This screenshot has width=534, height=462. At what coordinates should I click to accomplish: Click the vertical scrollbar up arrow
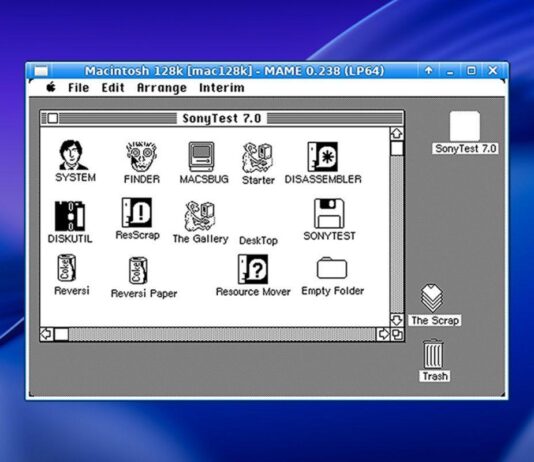click(x=396, y=133)
